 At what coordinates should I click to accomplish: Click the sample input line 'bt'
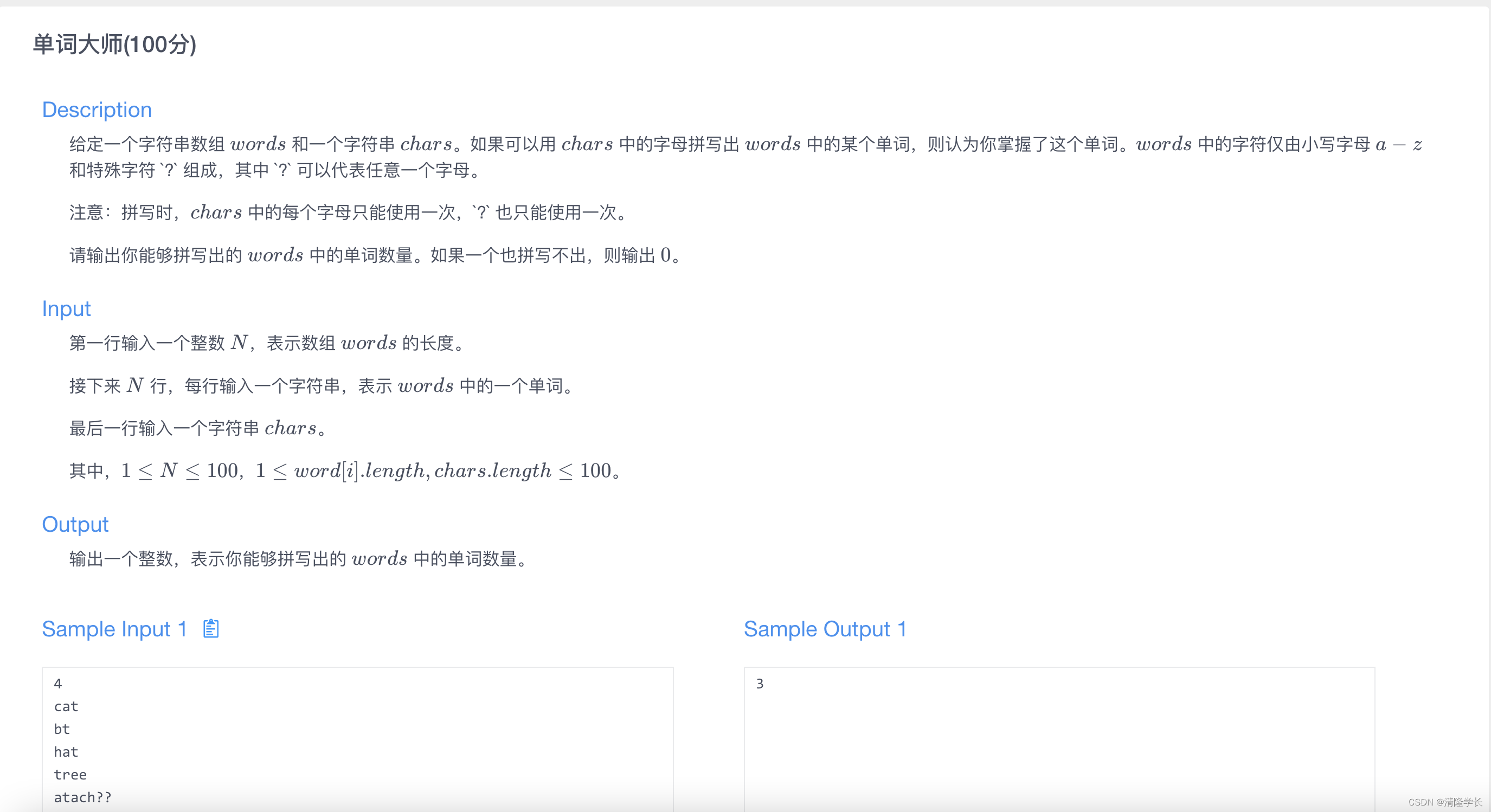(x=62, y=729)
